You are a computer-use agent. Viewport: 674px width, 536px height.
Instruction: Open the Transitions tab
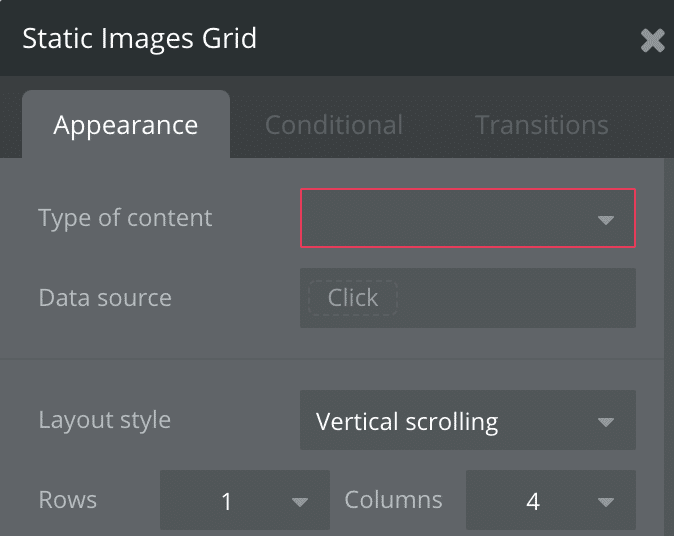(541, 125)
